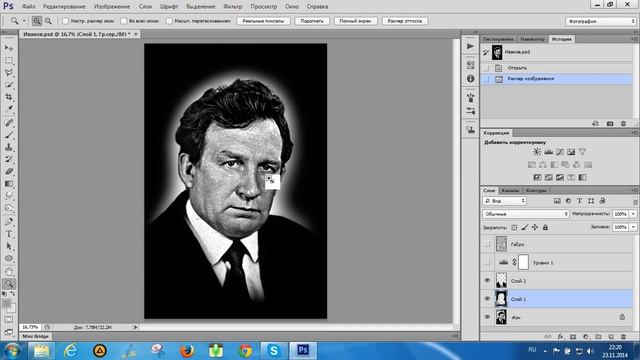The width and height of the screenshot is (640, 360).
Task: Enable the Во всех окнах checkbox
Action: tap(124, 21)
